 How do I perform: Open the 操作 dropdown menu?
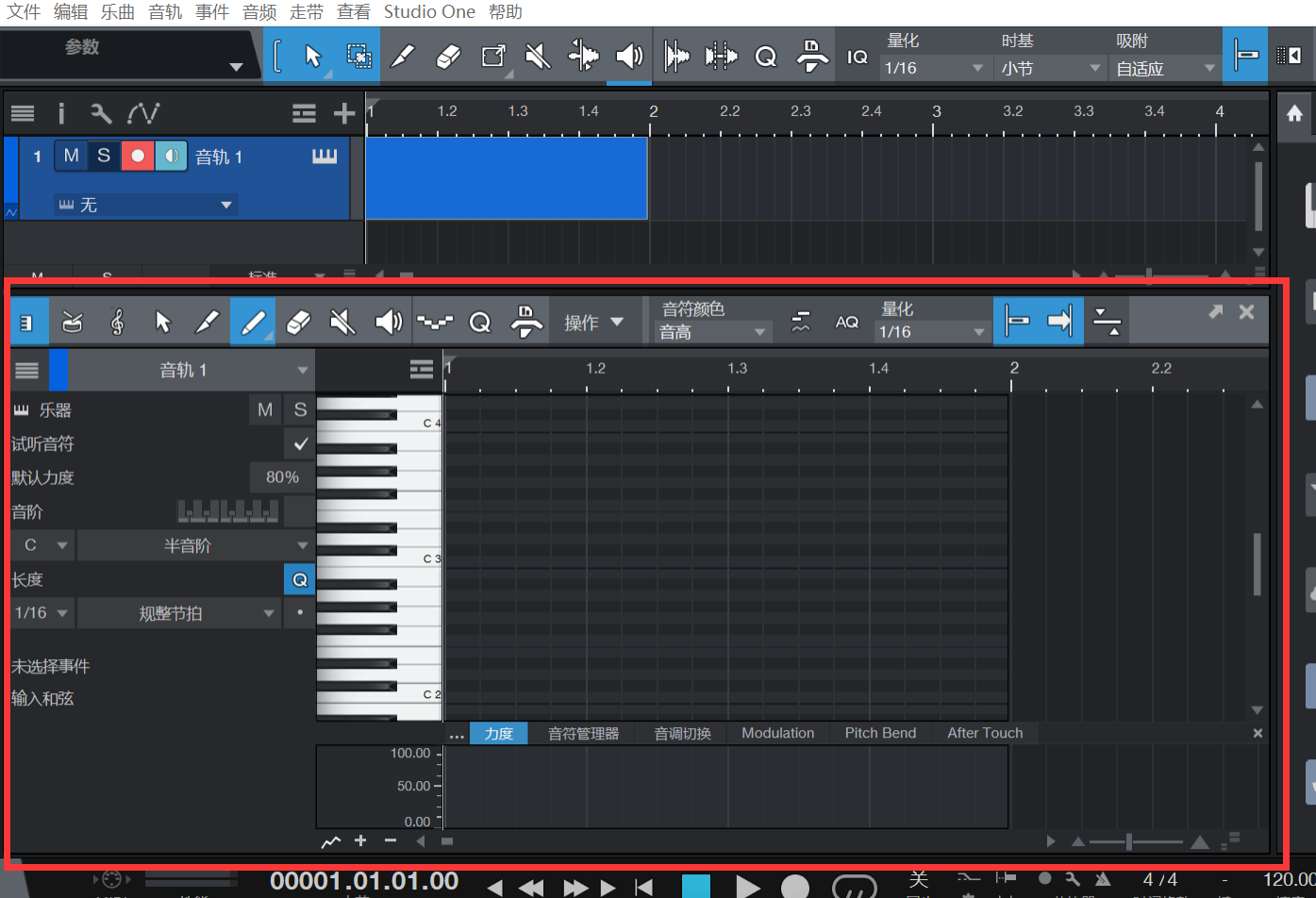click(x=594, y=323)
